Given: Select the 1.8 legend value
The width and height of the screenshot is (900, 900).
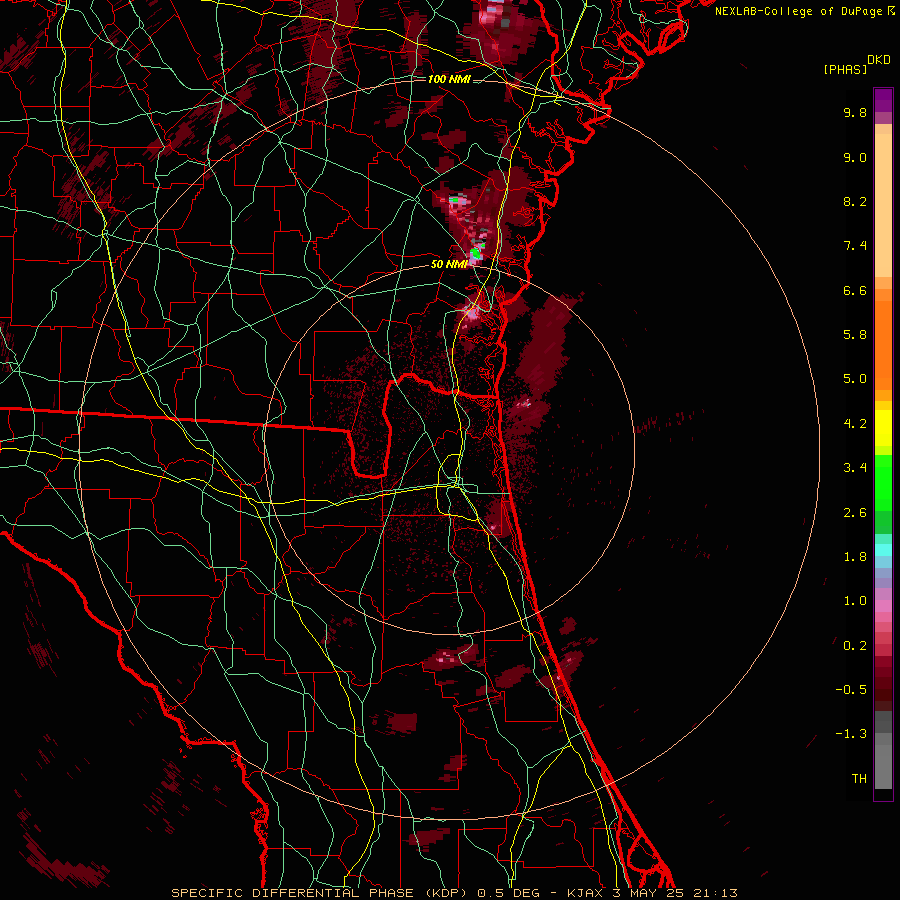Looking at the screenshot, I should click(855, 557).
